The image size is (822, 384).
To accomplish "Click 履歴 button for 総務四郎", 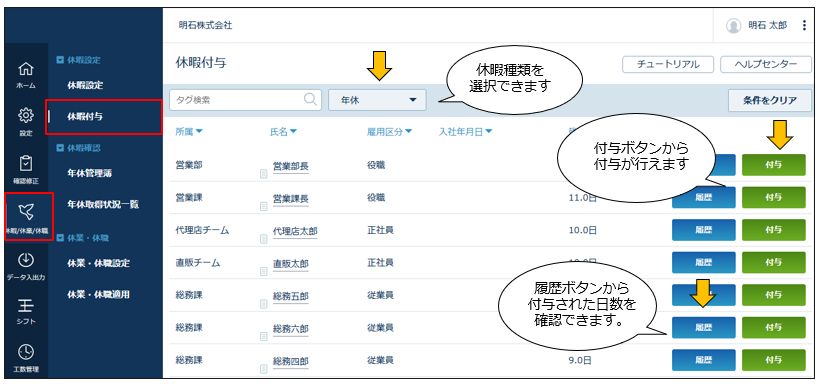I will pos(704,360).
